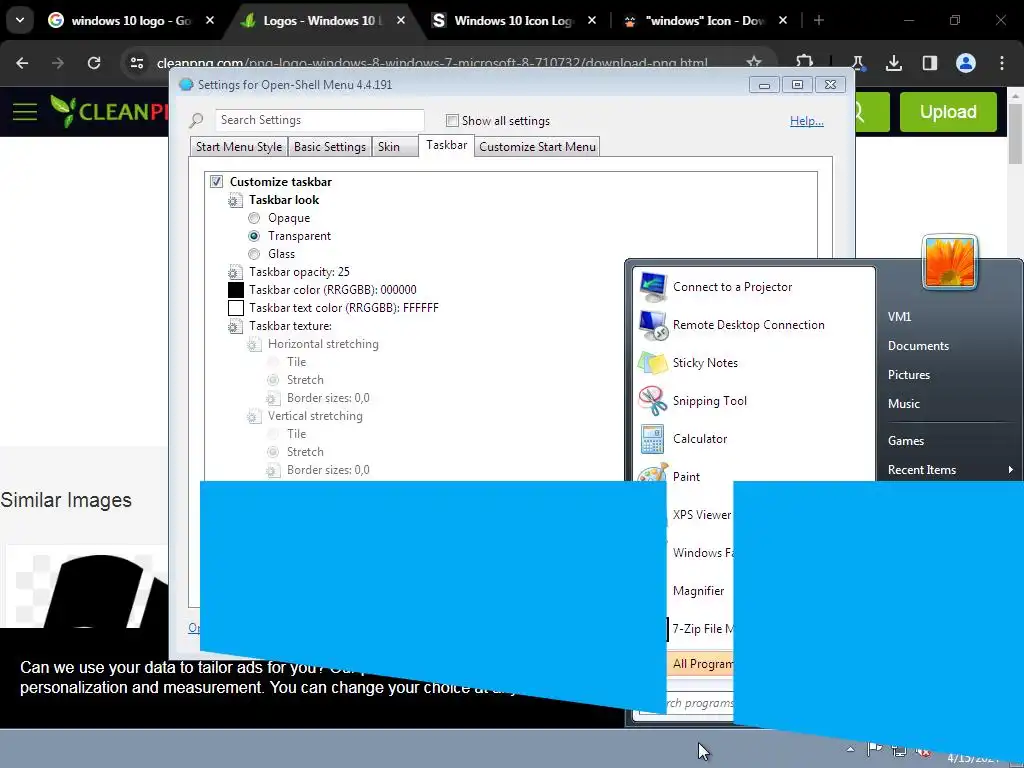Toggle Customize taskbar checkbox
Screen dimensions: 1024x768
[216, 182]
